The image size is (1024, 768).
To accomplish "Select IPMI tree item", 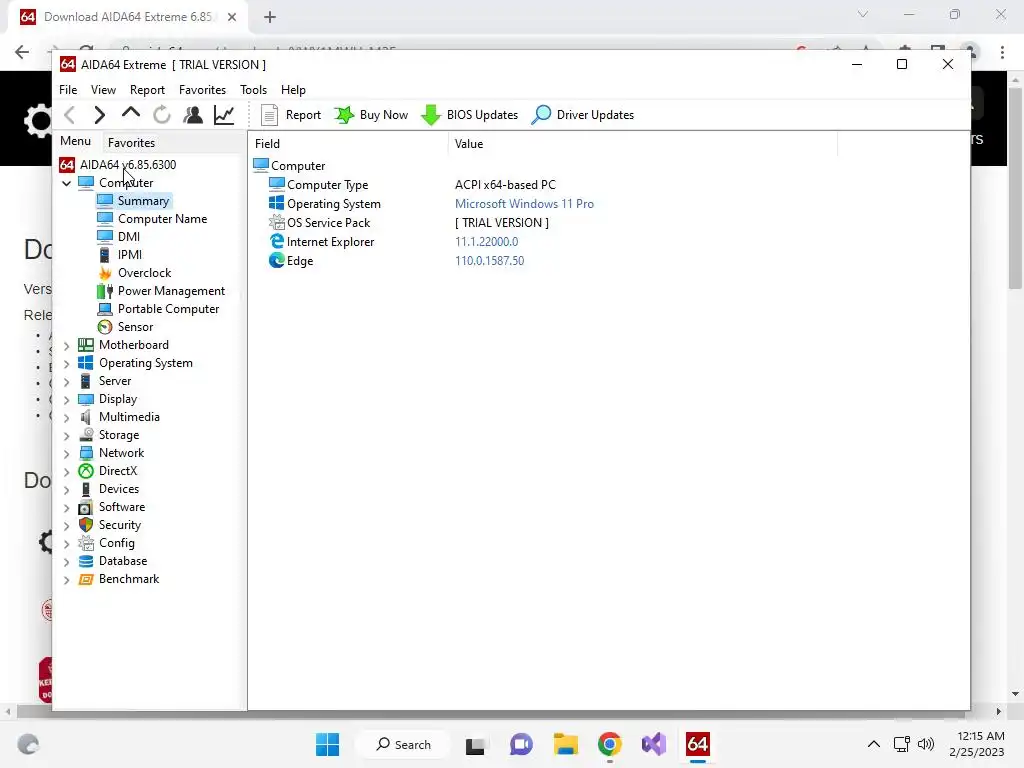I will click(x=130, y=255).
